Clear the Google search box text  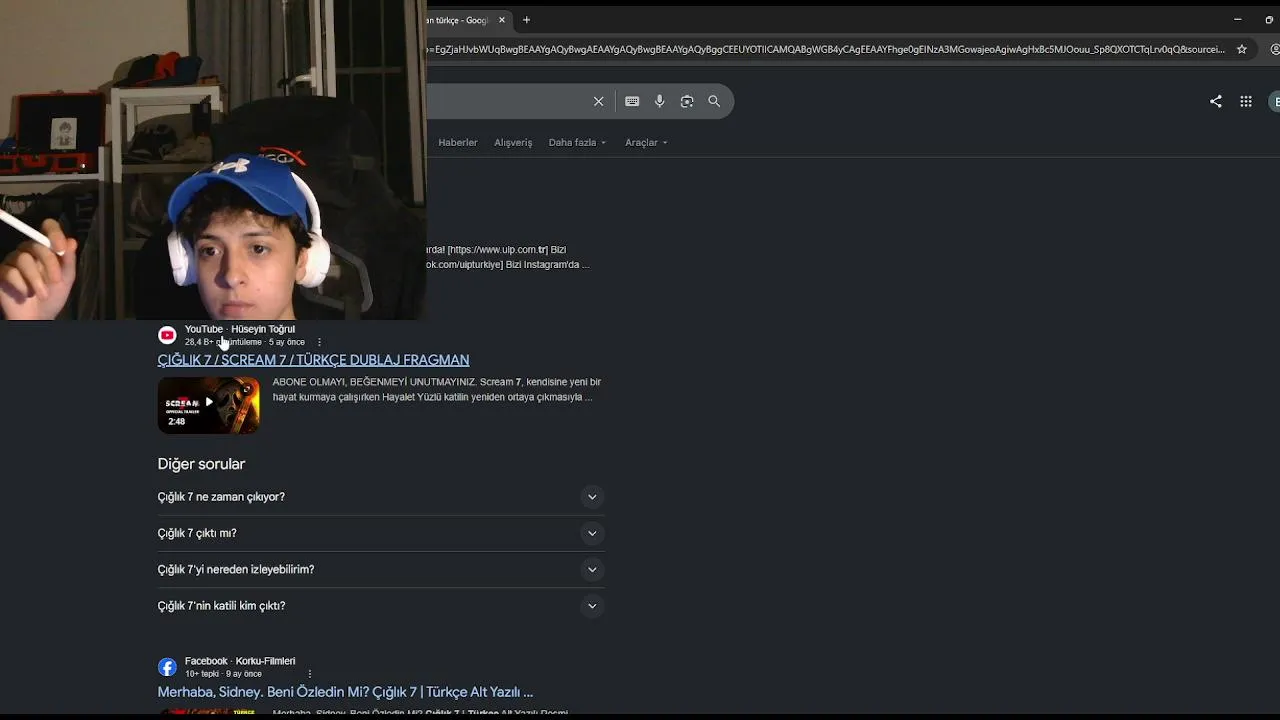click(598, 101)
